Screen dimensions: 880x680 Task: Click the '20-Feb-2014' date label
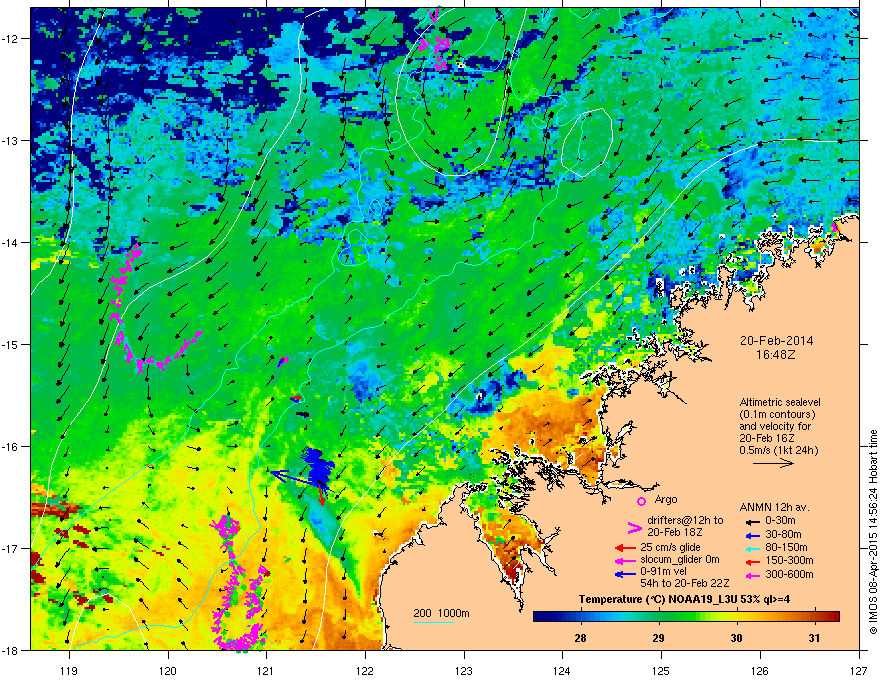[776, 341]
